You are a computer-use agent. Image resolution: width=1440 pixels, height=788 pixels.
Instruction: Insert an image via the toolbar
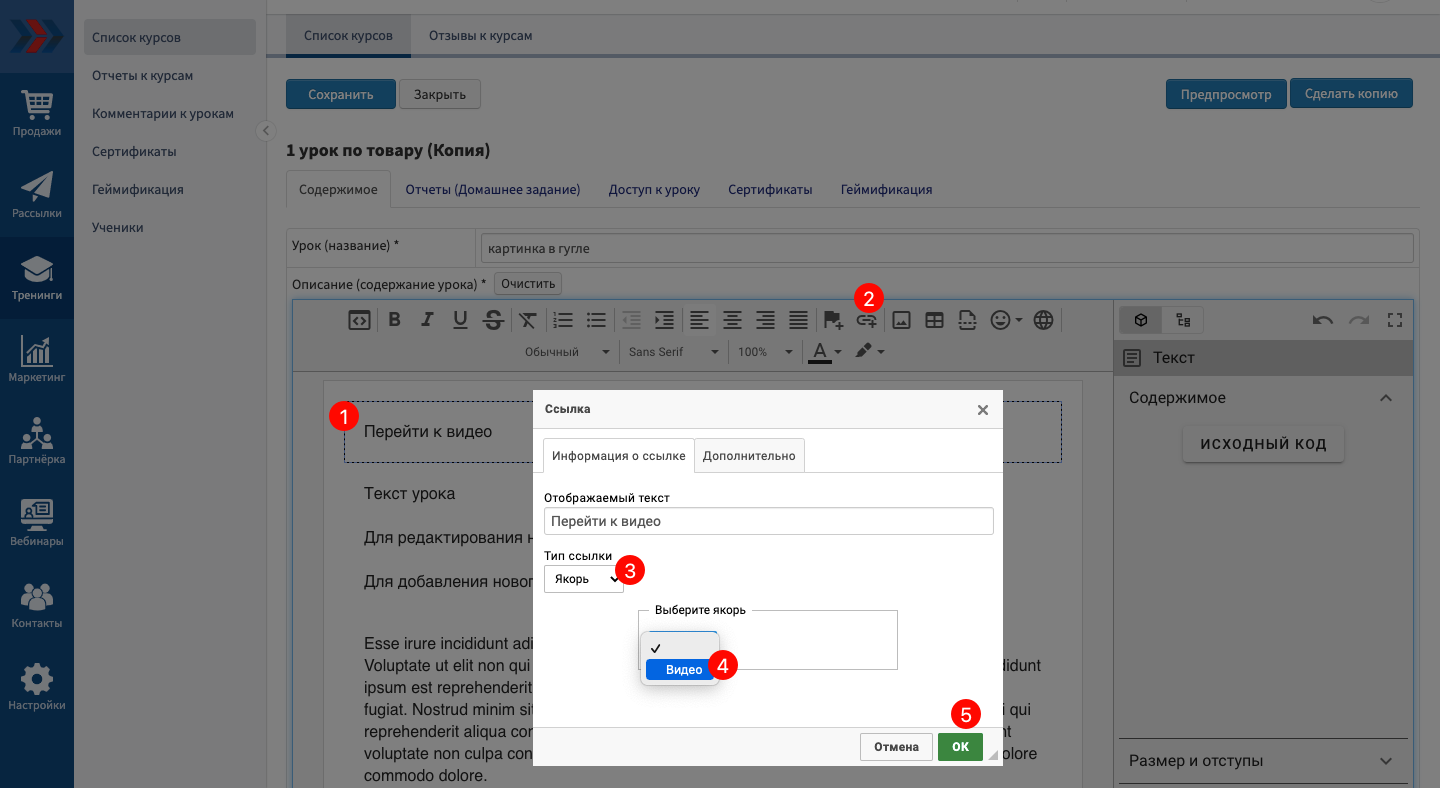pyautogui.click(x=901, y=320)
